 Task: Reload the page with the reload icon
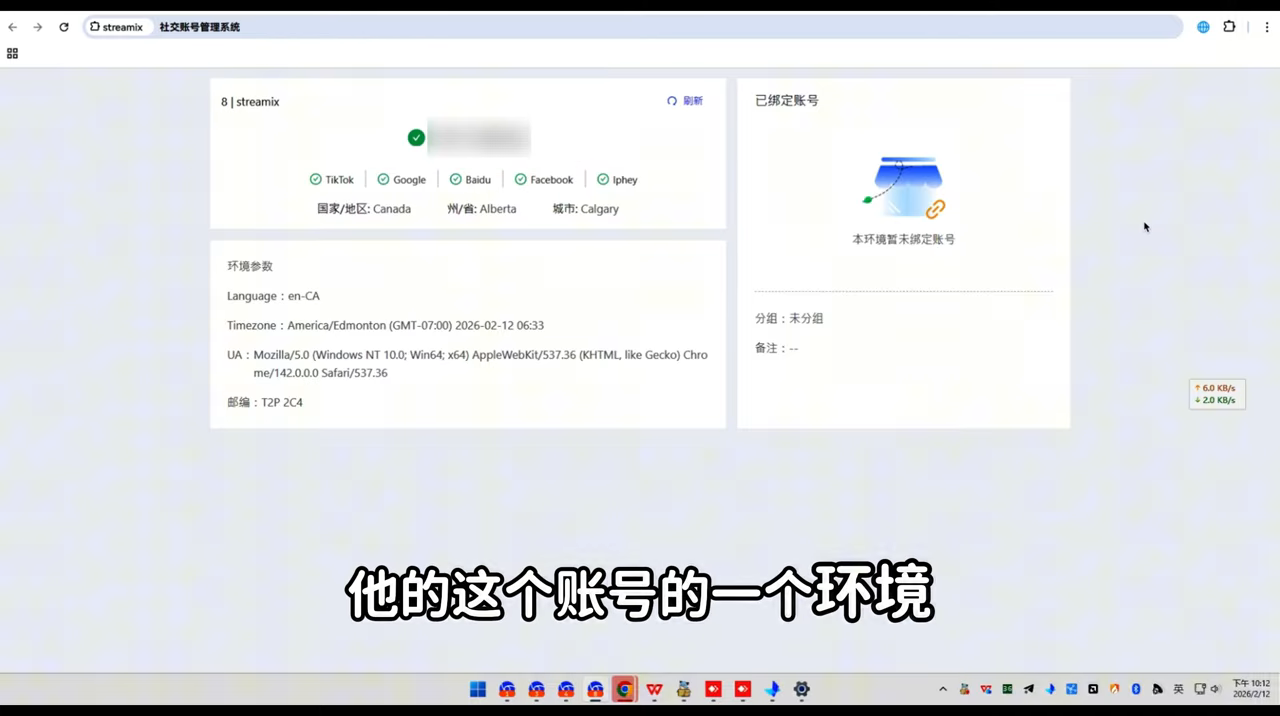[64, 27]
